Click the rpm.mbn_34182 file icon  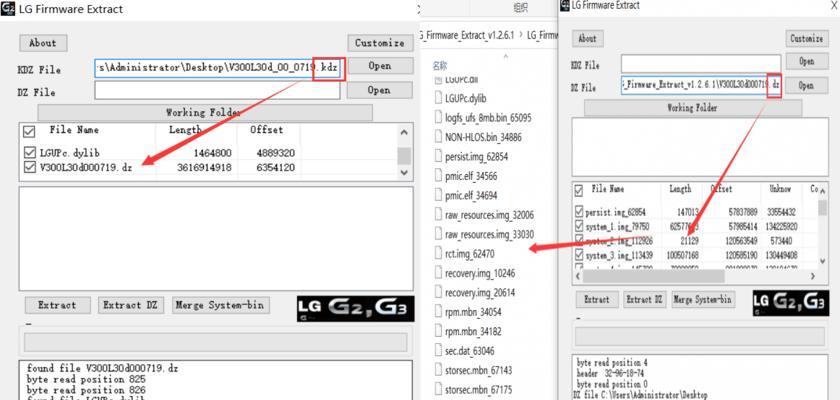(x=438, y=331)
